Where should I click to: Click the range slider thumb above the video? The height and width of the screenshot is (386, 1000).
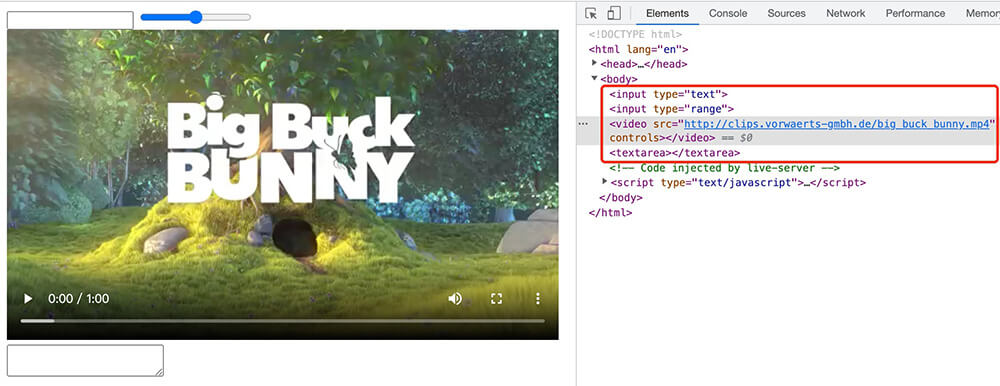point(196,17)
